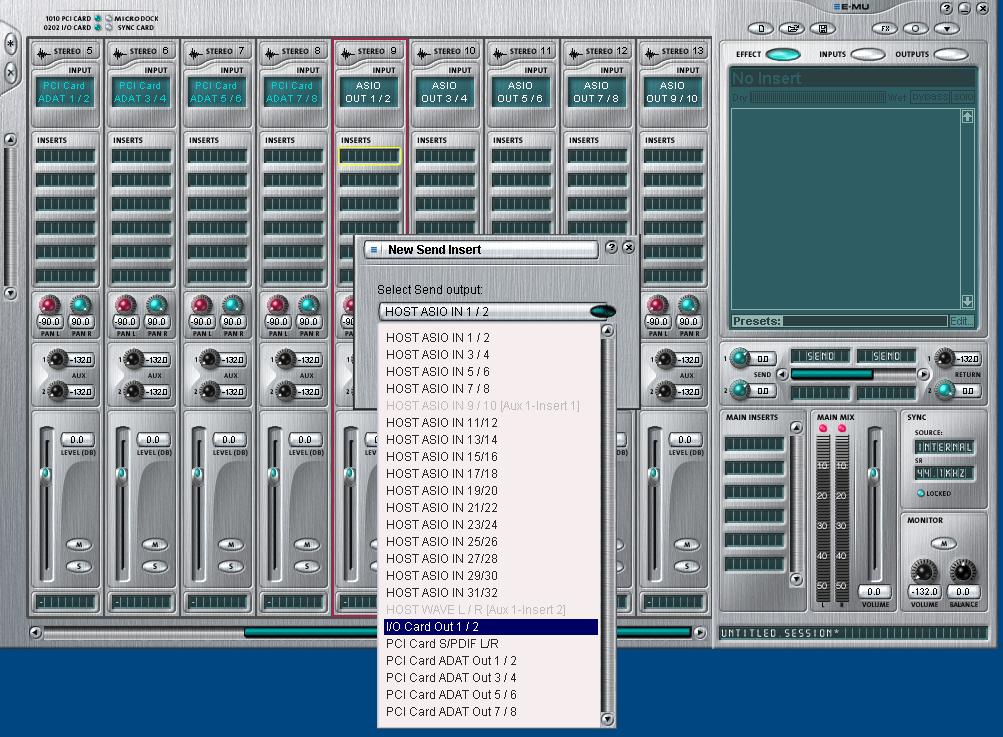Create a new session with the blank-page icon
Screen dimensions: 1003x737
pyautogui.click(x=761, y=29)
